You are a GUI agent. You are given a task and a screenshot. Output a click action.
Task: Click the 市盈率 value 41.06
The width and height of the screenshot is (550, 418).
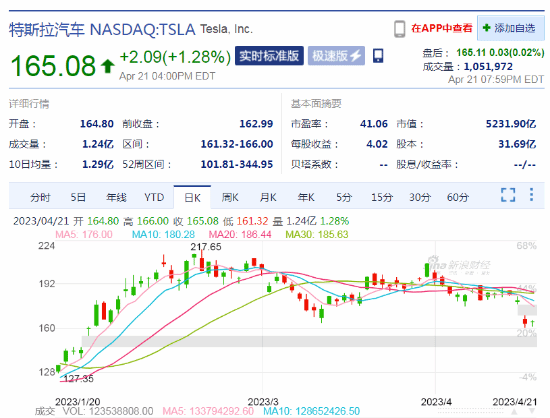(x=374, y=124)
